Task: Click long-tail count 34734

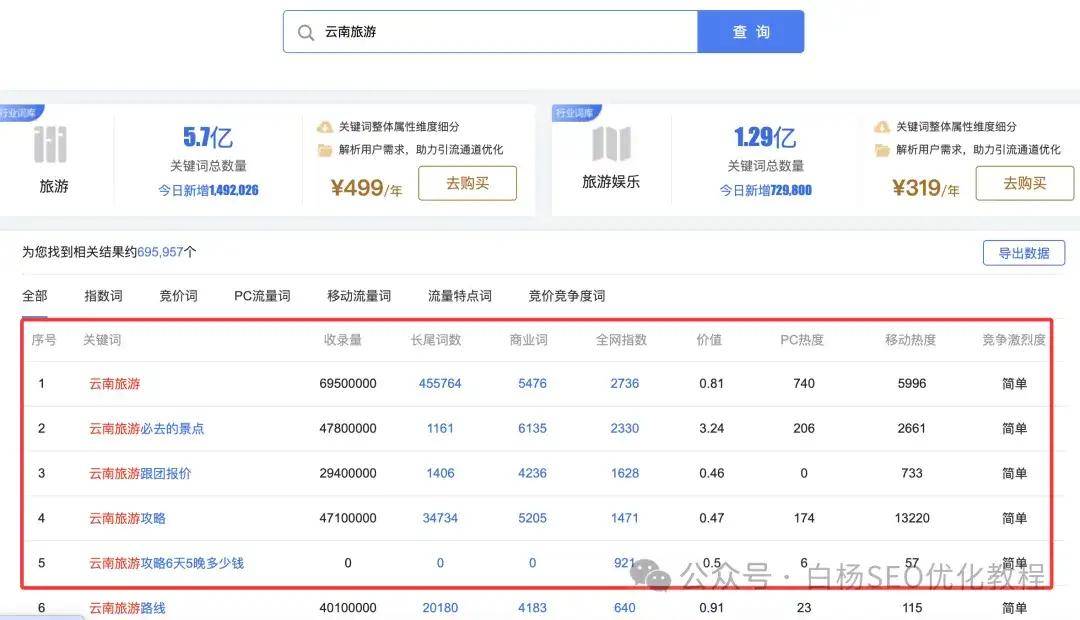Action: click(440, 518)
